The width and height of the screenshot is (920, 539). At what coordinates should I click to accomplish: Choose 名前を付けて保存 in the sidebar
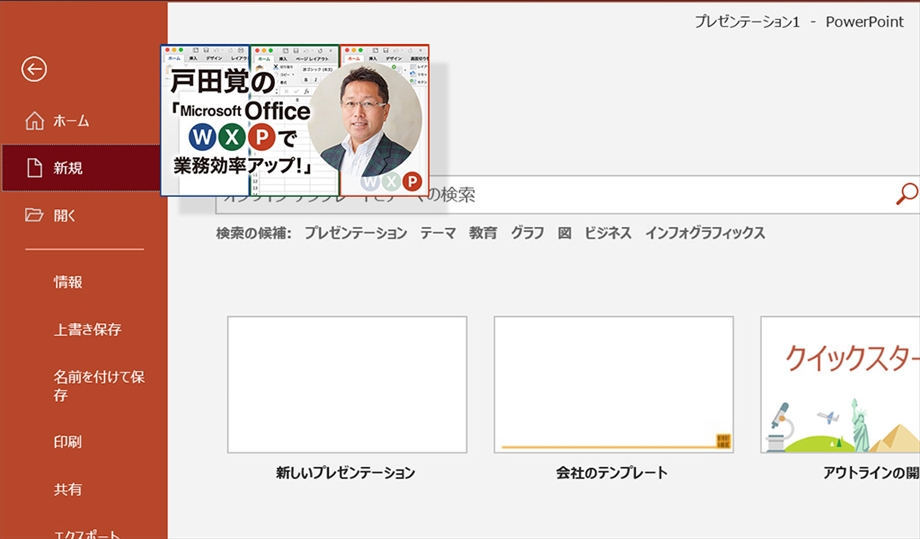point(99,385)
